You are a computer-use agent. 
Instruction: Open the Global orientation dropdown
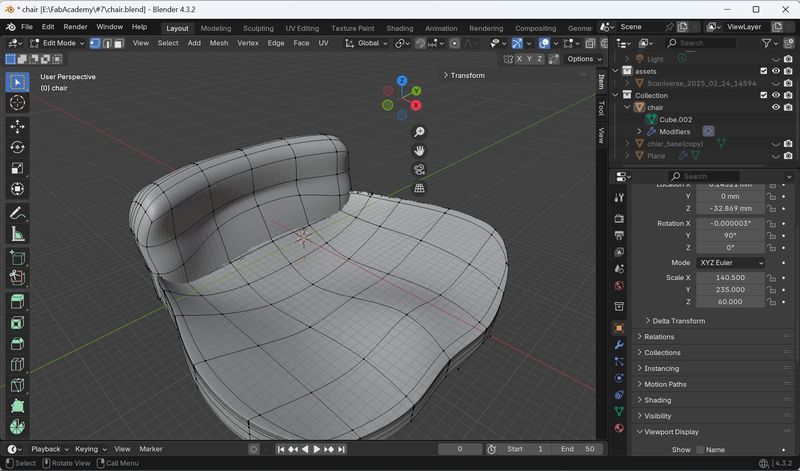click(x=366, y=43)
